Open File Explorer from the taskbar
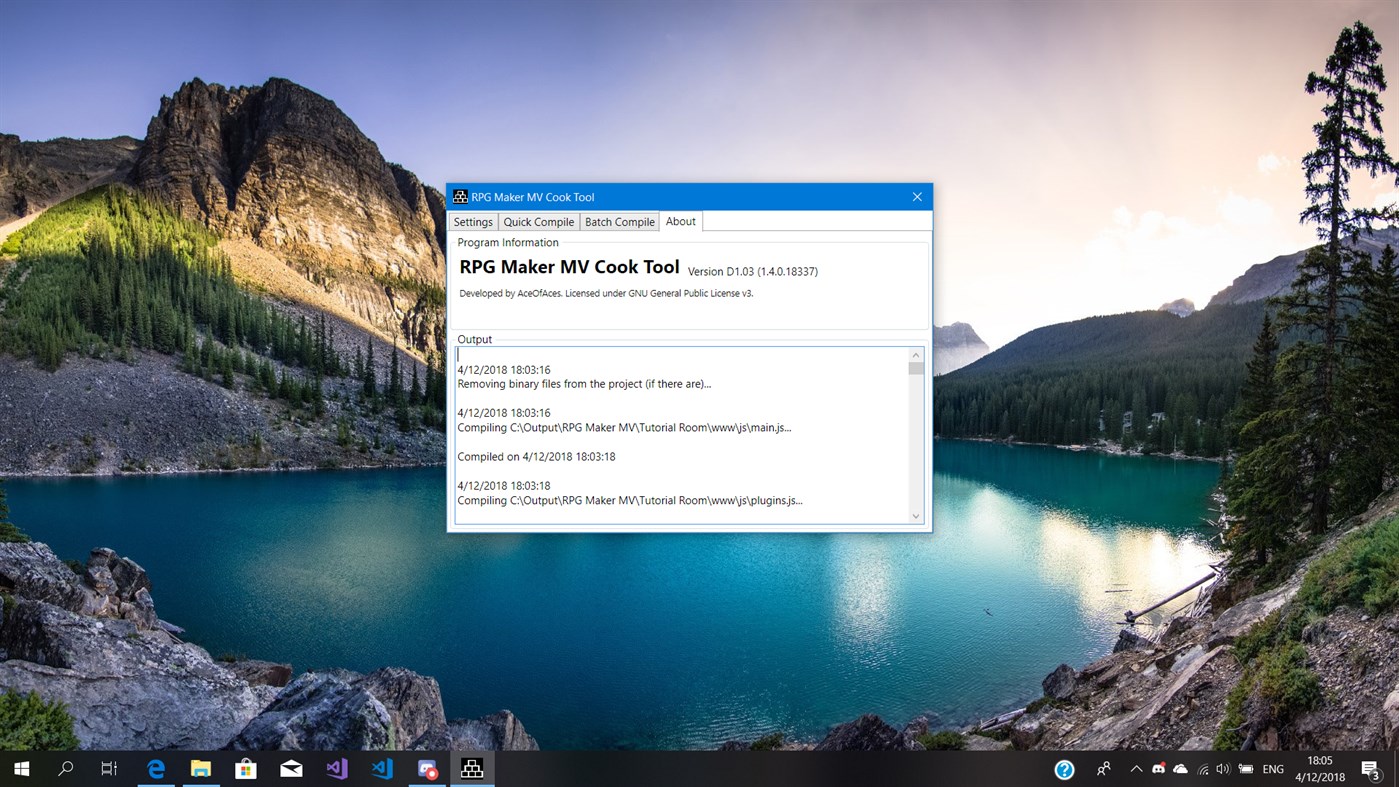The image size is (1399, 787). click(x=201, y=769)
